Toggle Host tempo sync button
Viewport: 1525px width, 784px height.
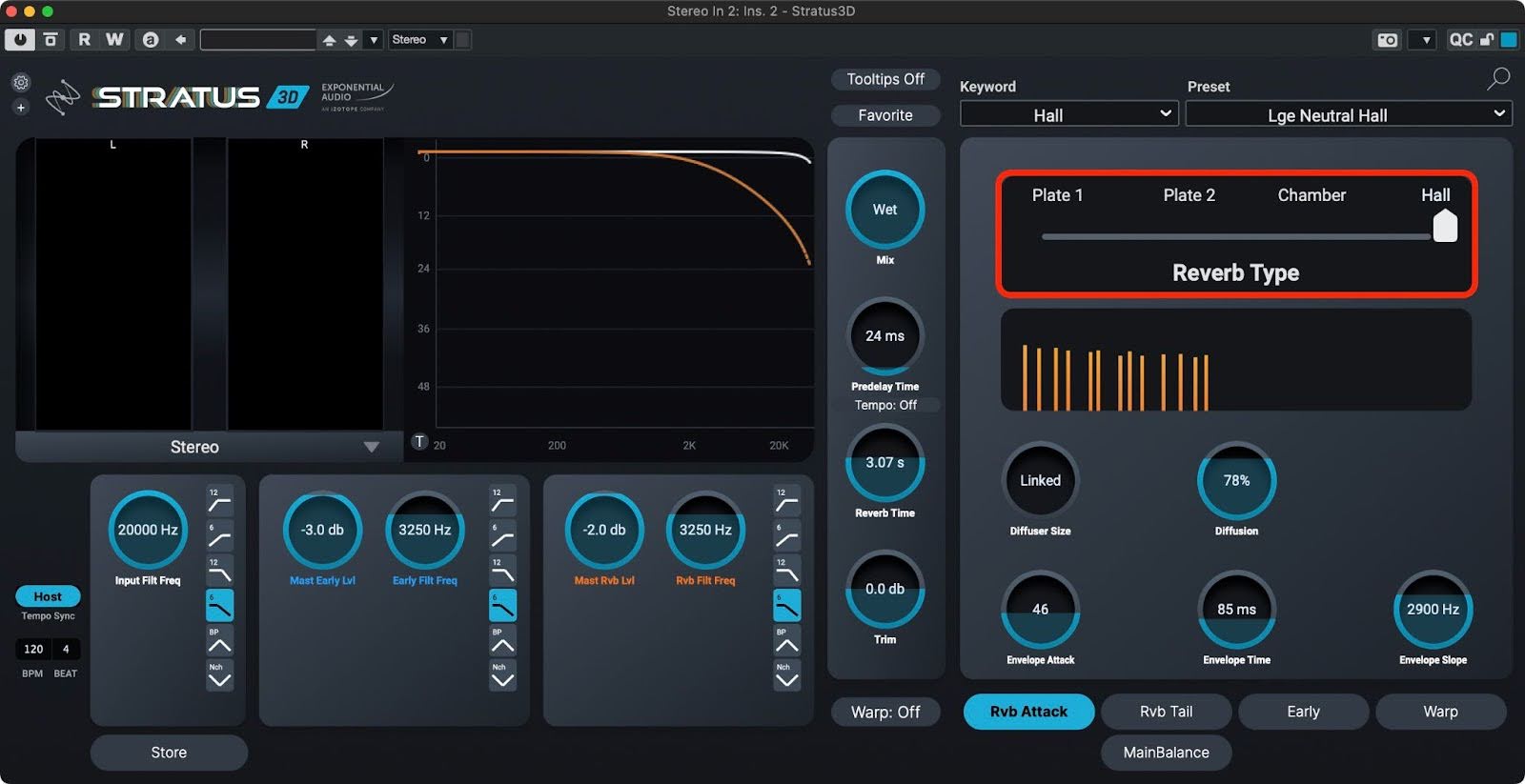pos(48,596)
